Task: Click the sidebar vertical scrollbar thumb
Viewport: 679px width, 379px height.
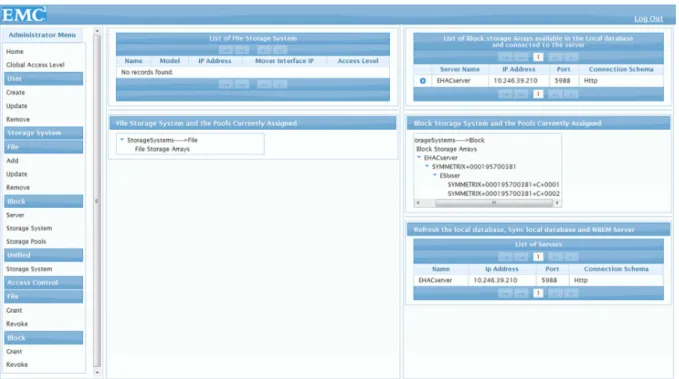Action: click(x=97, y=201)
